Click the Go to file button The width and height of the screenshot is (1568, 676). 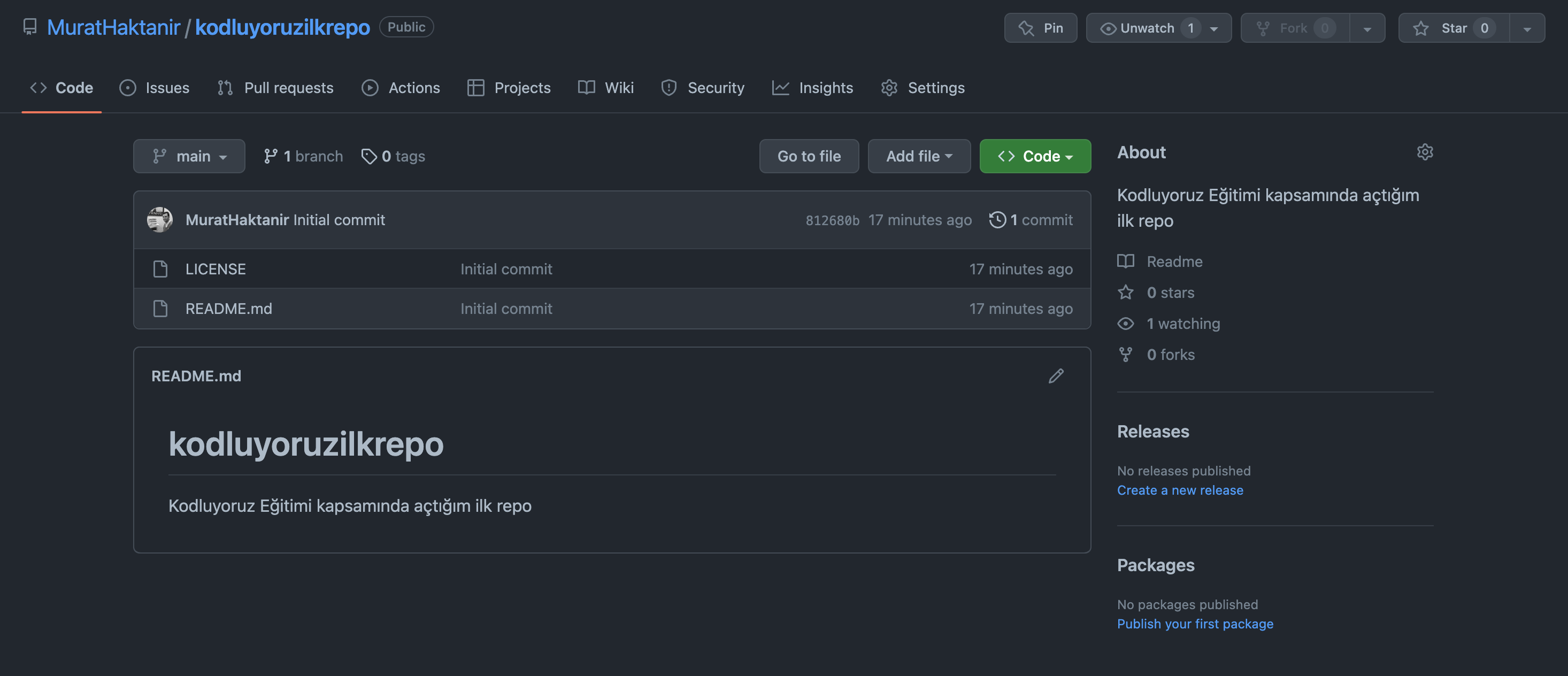coord(808,156)
